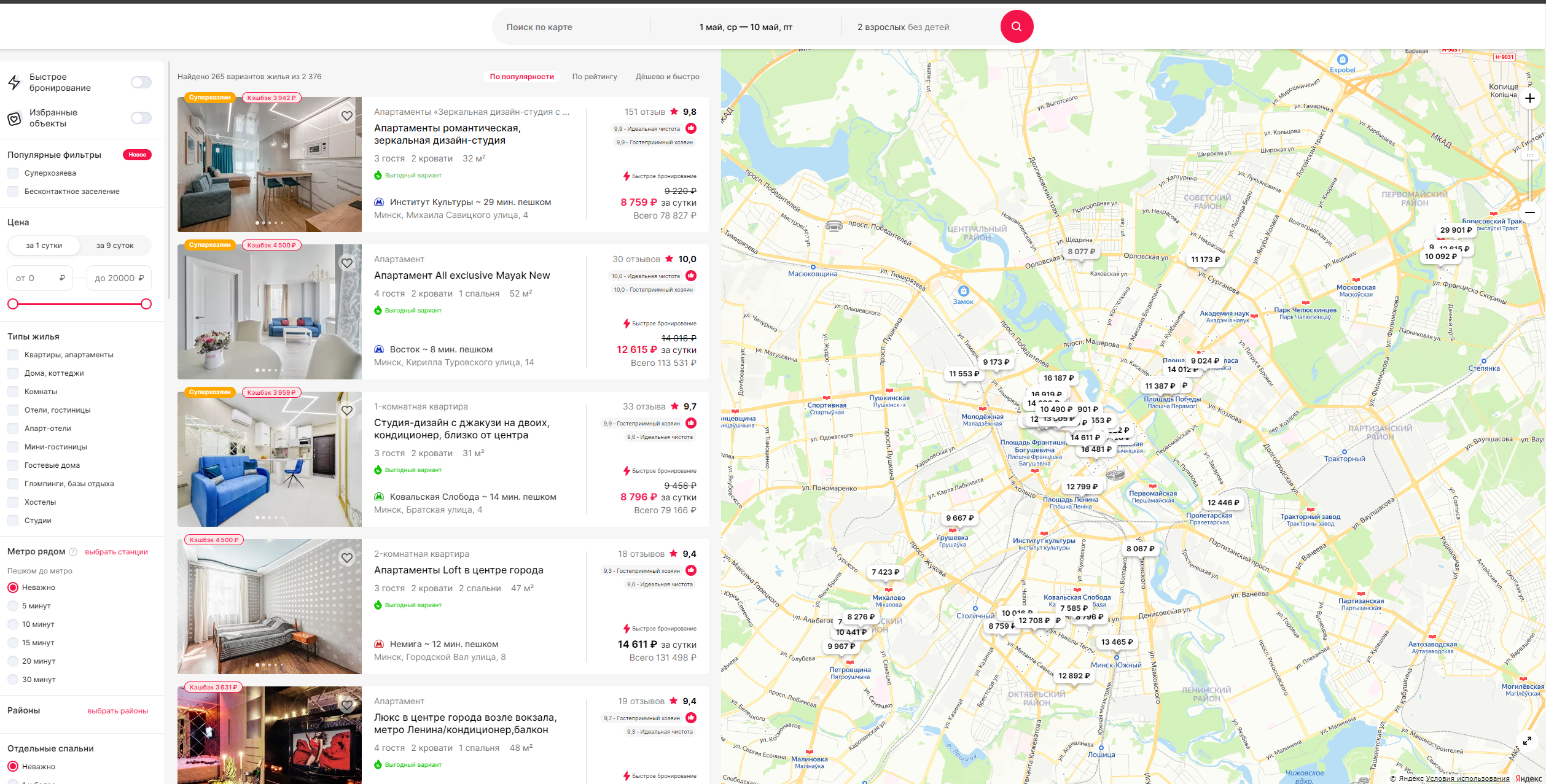This screenshot has width=1546, height=784.
Task: Favorite the Loft apartments listing
Action: [347, 558]
